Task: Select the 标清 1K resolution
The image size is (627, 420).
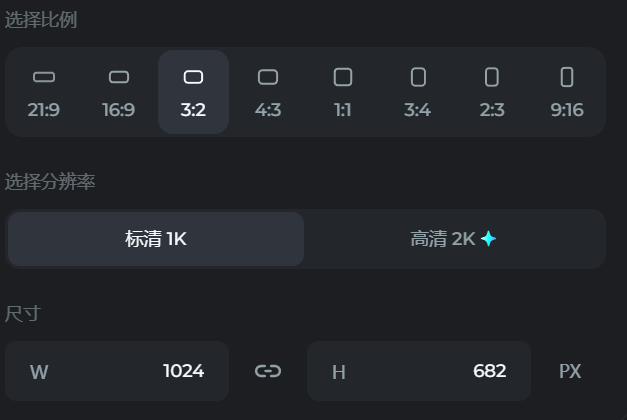Action: click(x=156, y=239)
